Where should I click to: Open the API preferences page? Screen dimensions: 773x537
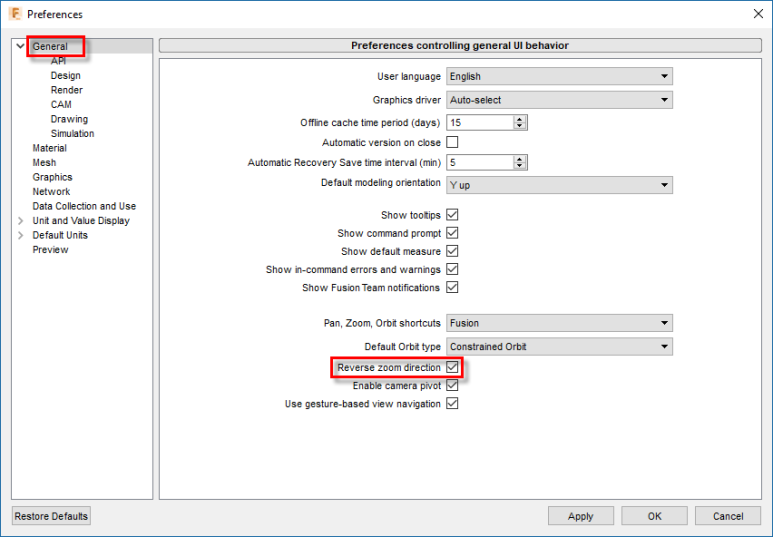(x=58, y=61)
